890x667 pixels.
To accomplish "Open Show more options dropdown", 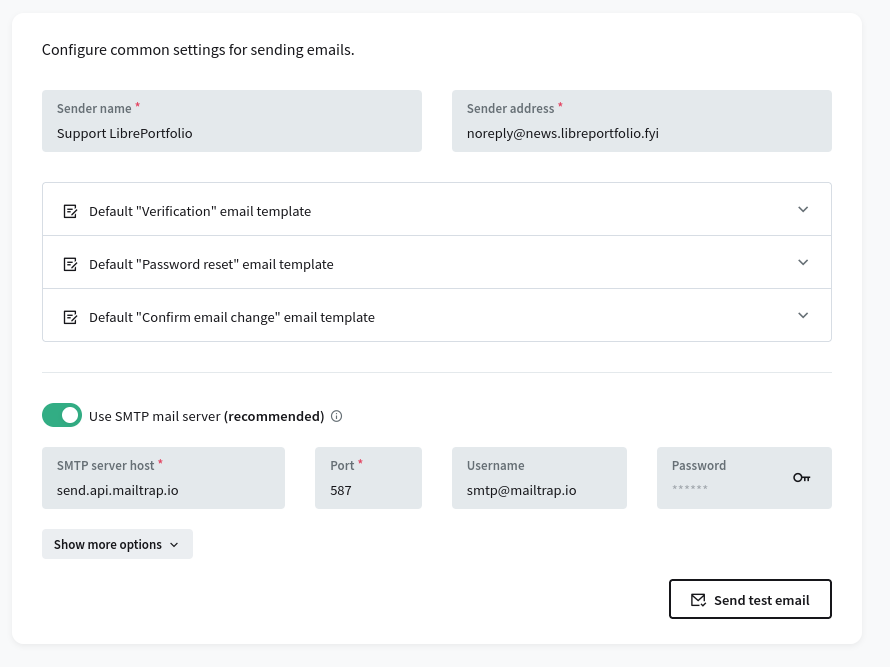I will [117, 544].
